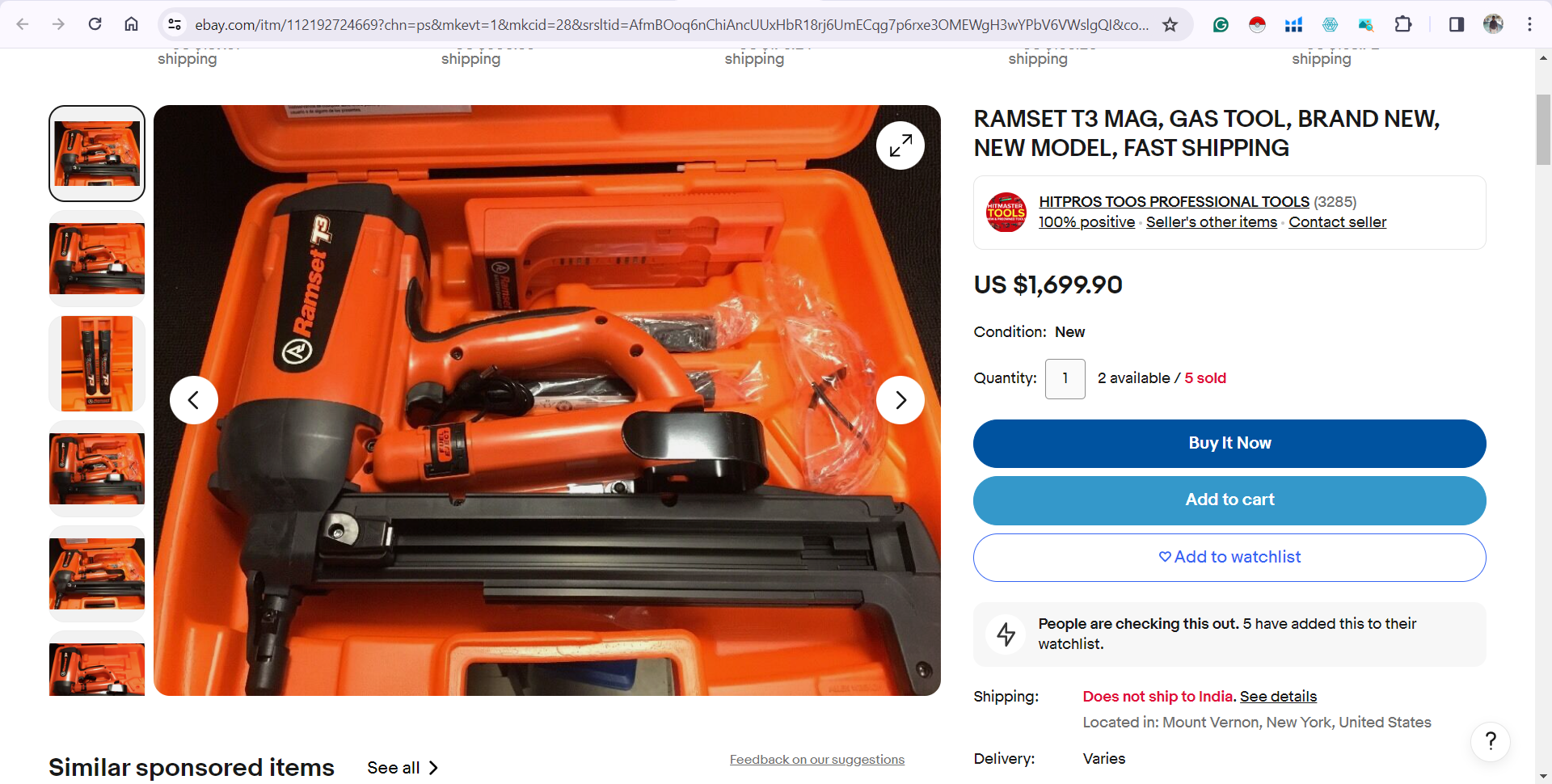Open the help question mark bubble

point(1491,741)
